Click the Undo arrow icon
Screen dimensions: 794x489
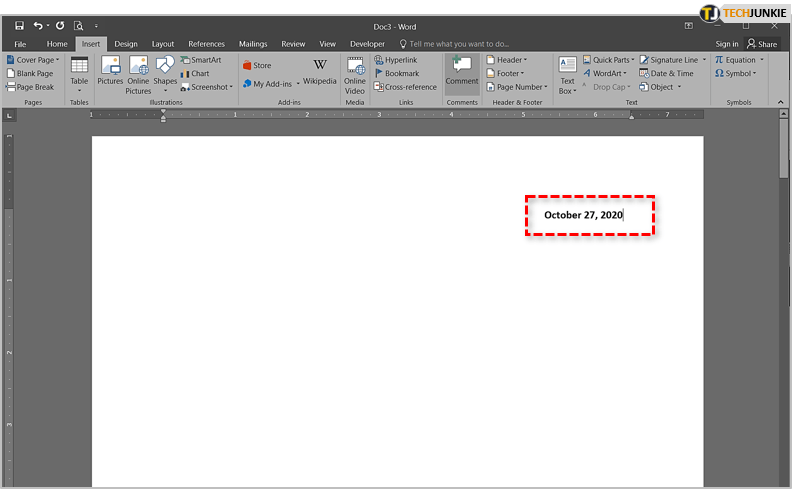tap(38, 25)
